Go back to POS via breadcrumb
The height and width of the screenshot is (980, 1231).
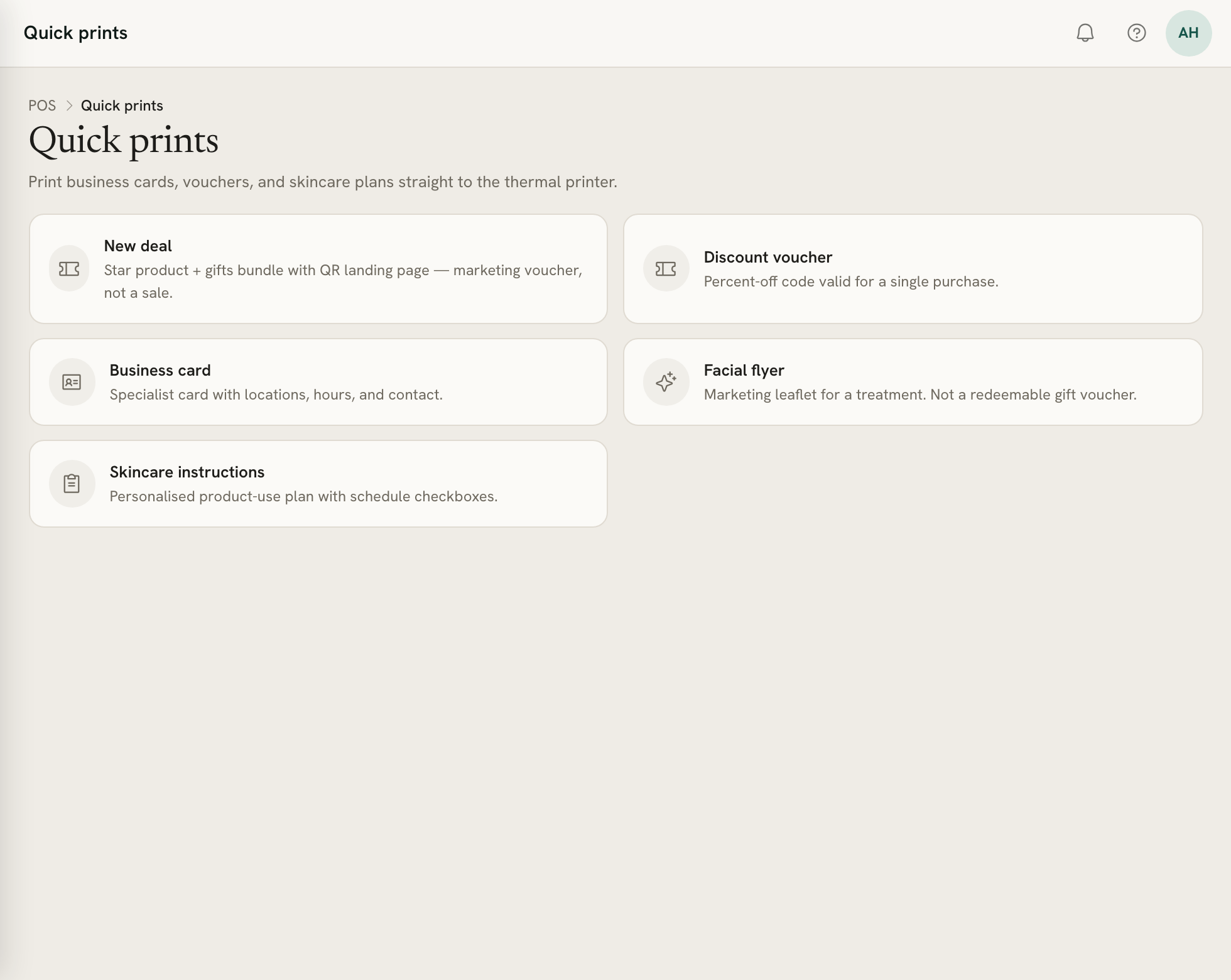tap(42, 106)
